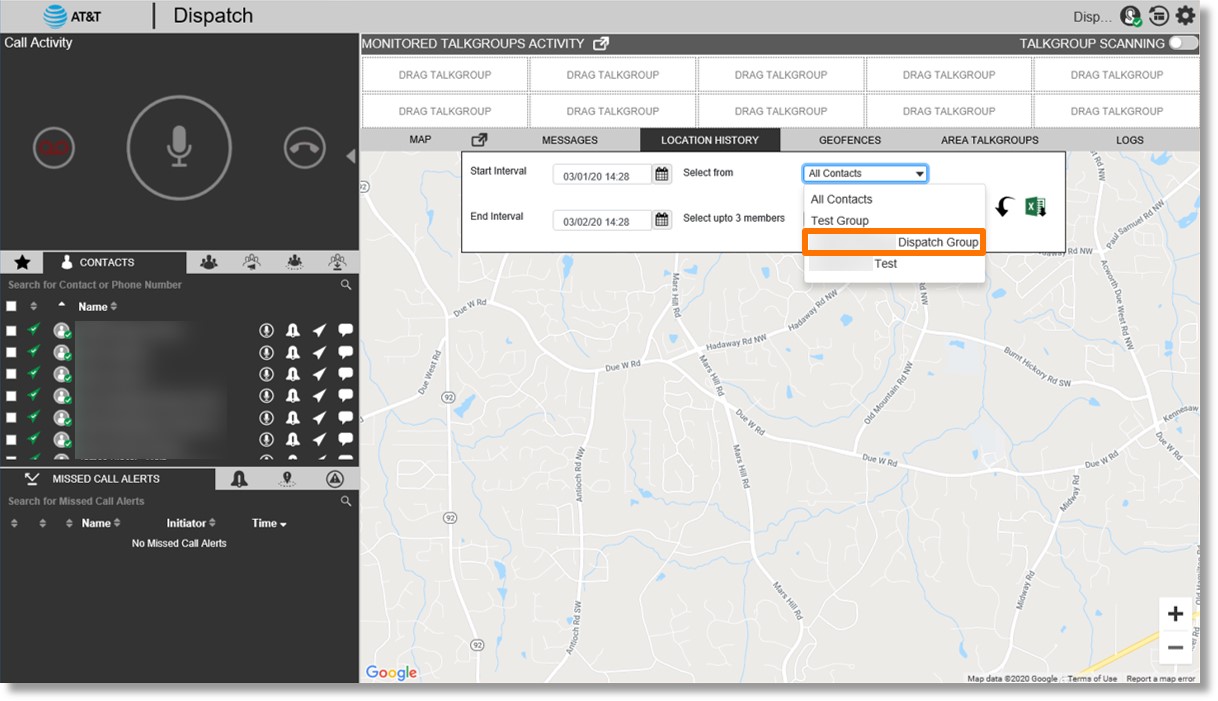Viewport: 1218px width, 701px height.
Task: Zoom in on the map
Action: click(x=1175, y=614)
